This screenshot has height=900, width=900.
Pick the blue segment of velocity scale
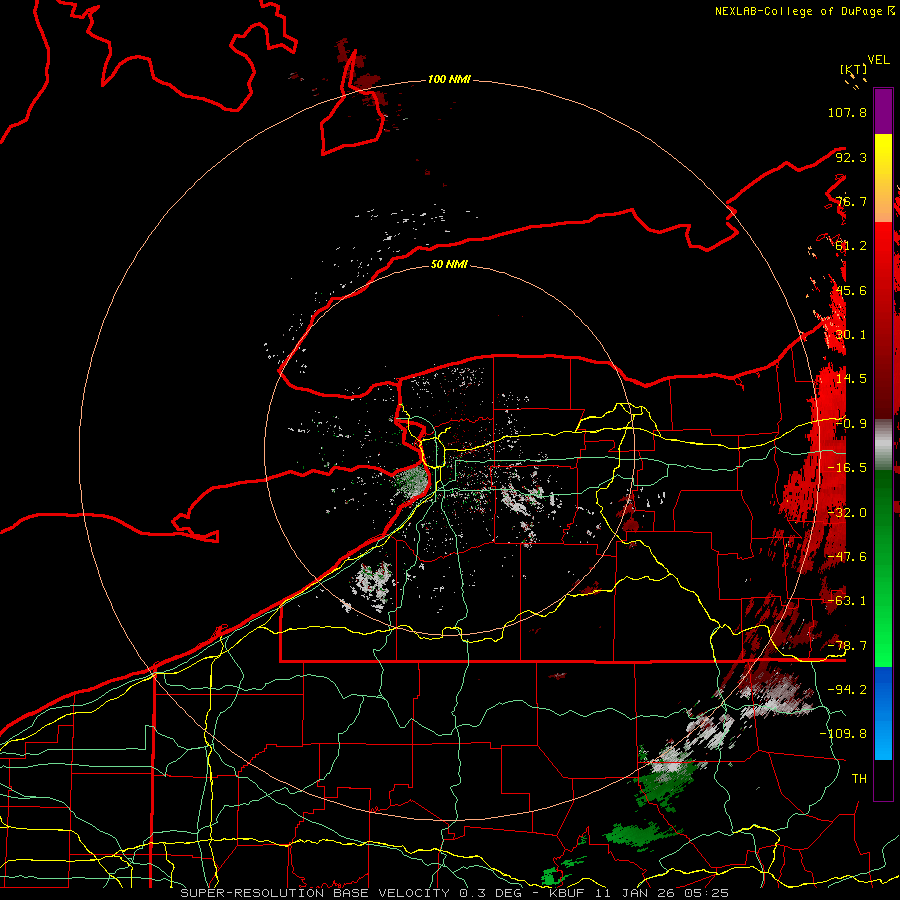(x=883, y=713)
